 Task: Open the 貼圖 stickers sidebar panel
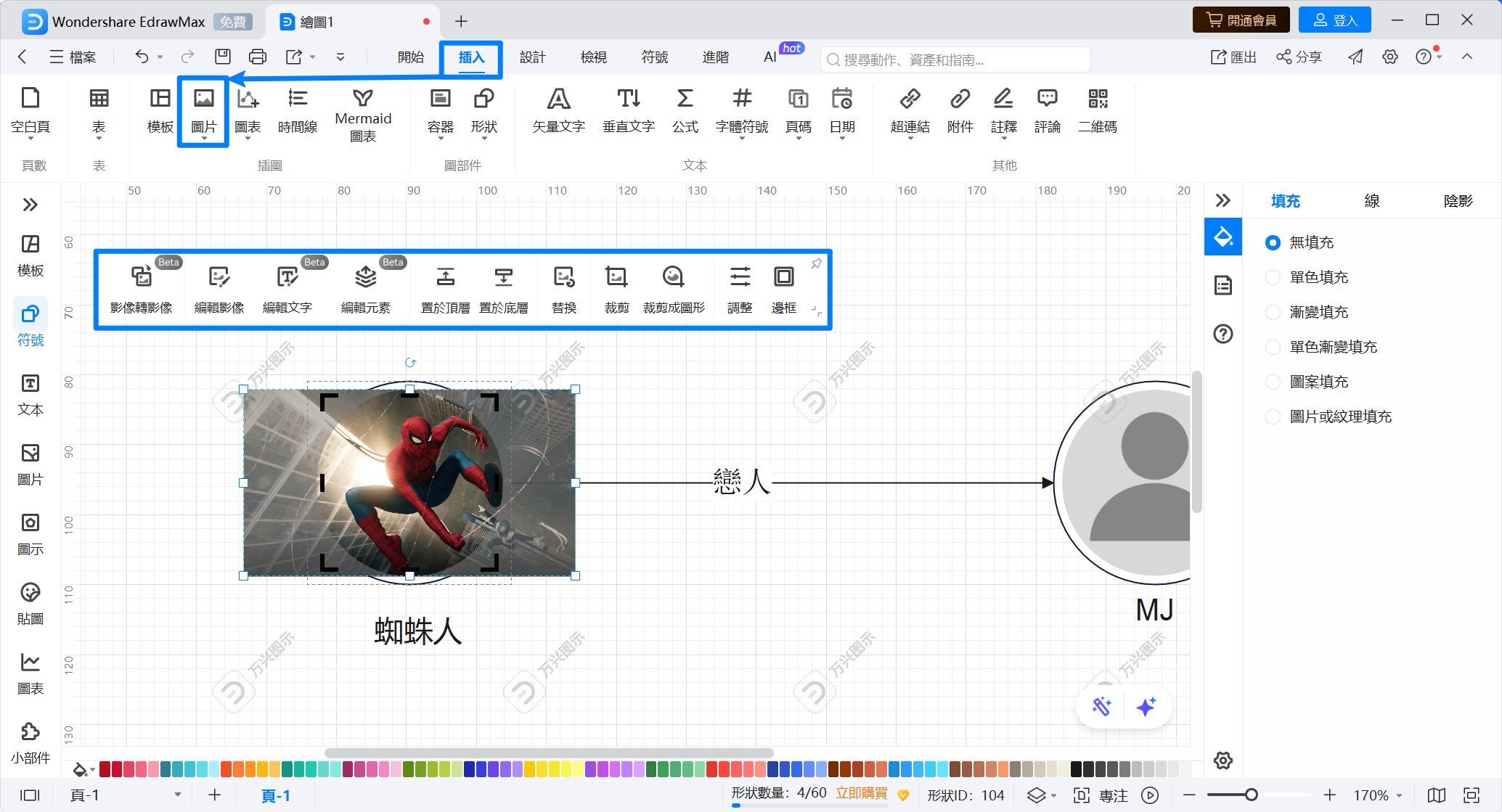click(30, 603)
